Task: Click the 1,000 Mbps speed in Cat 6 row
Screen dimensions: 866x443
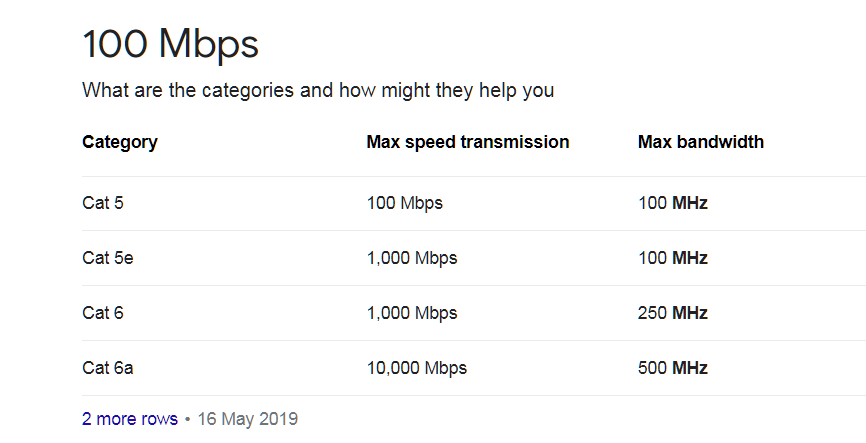Action: (x=411, y=313)
